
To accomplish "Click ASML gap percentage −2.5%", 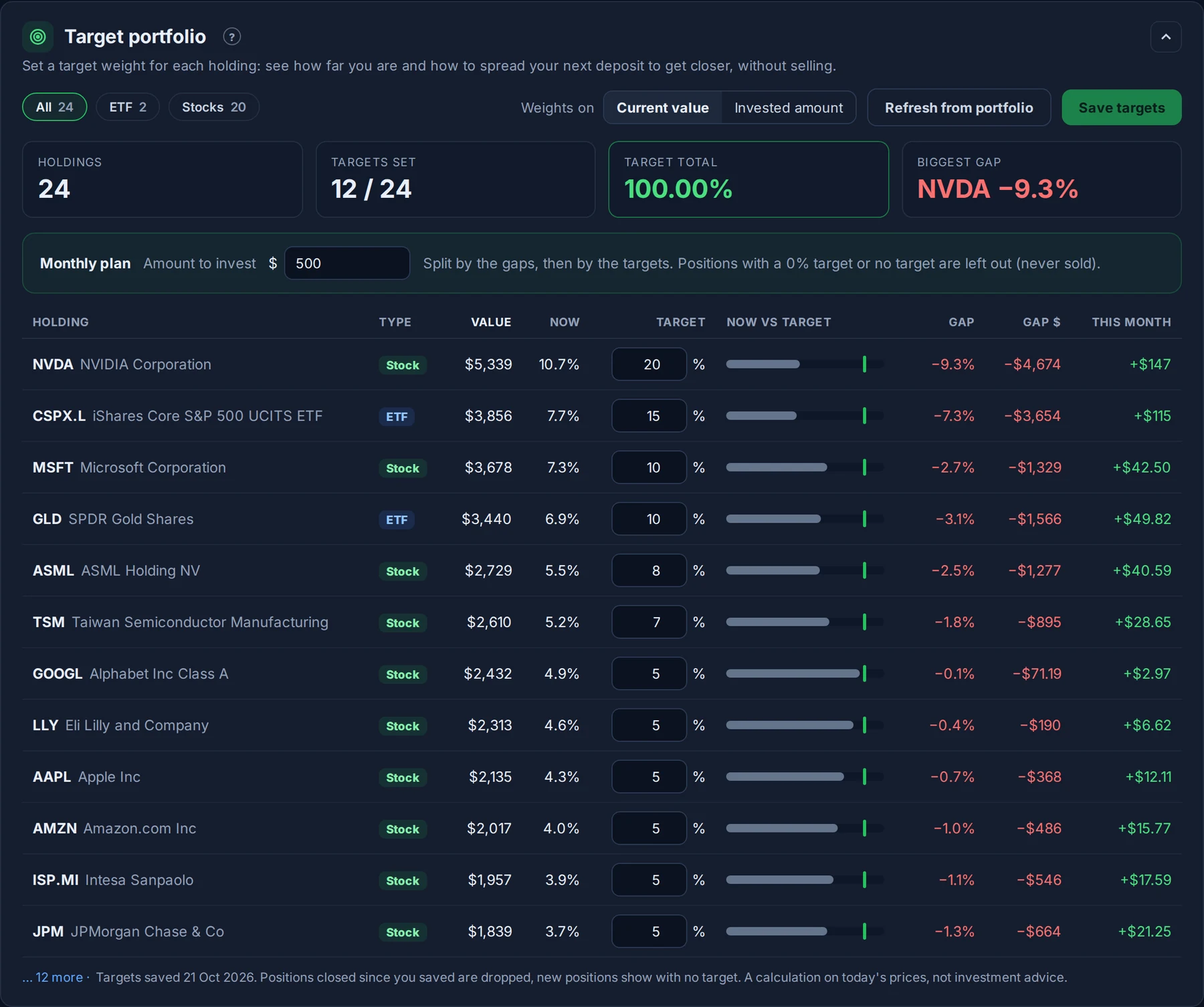I will [x=953, y=571].
